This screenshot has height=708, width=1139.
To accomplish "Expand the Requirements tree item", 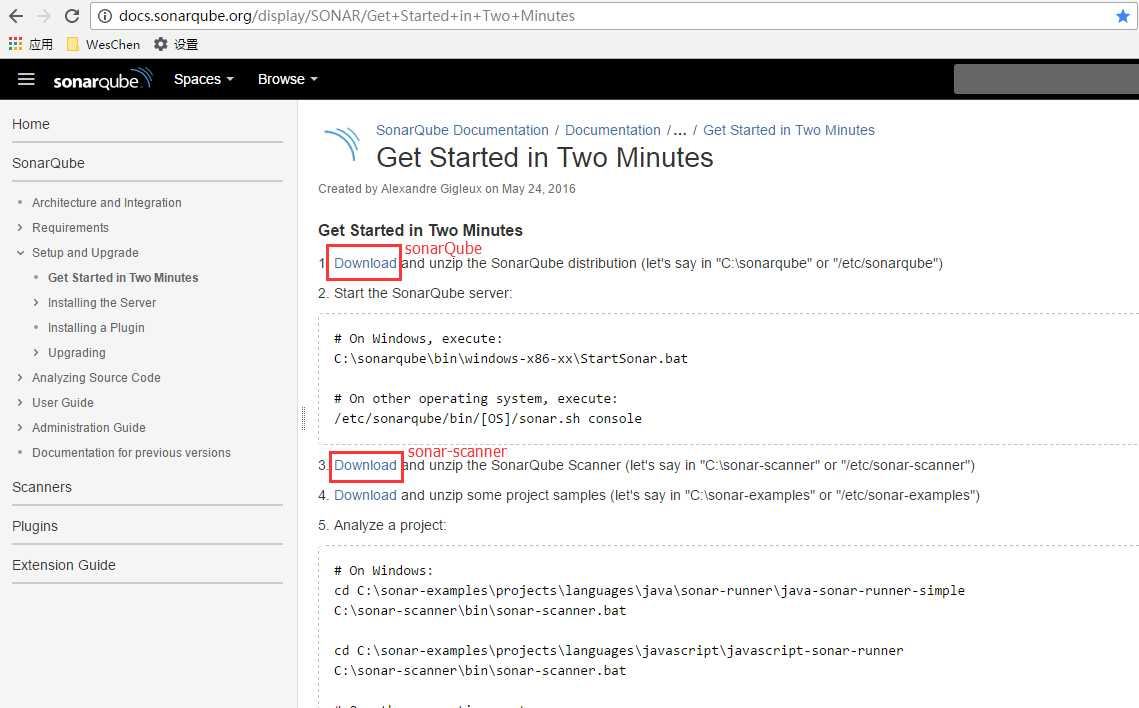I will click(20, 228).
